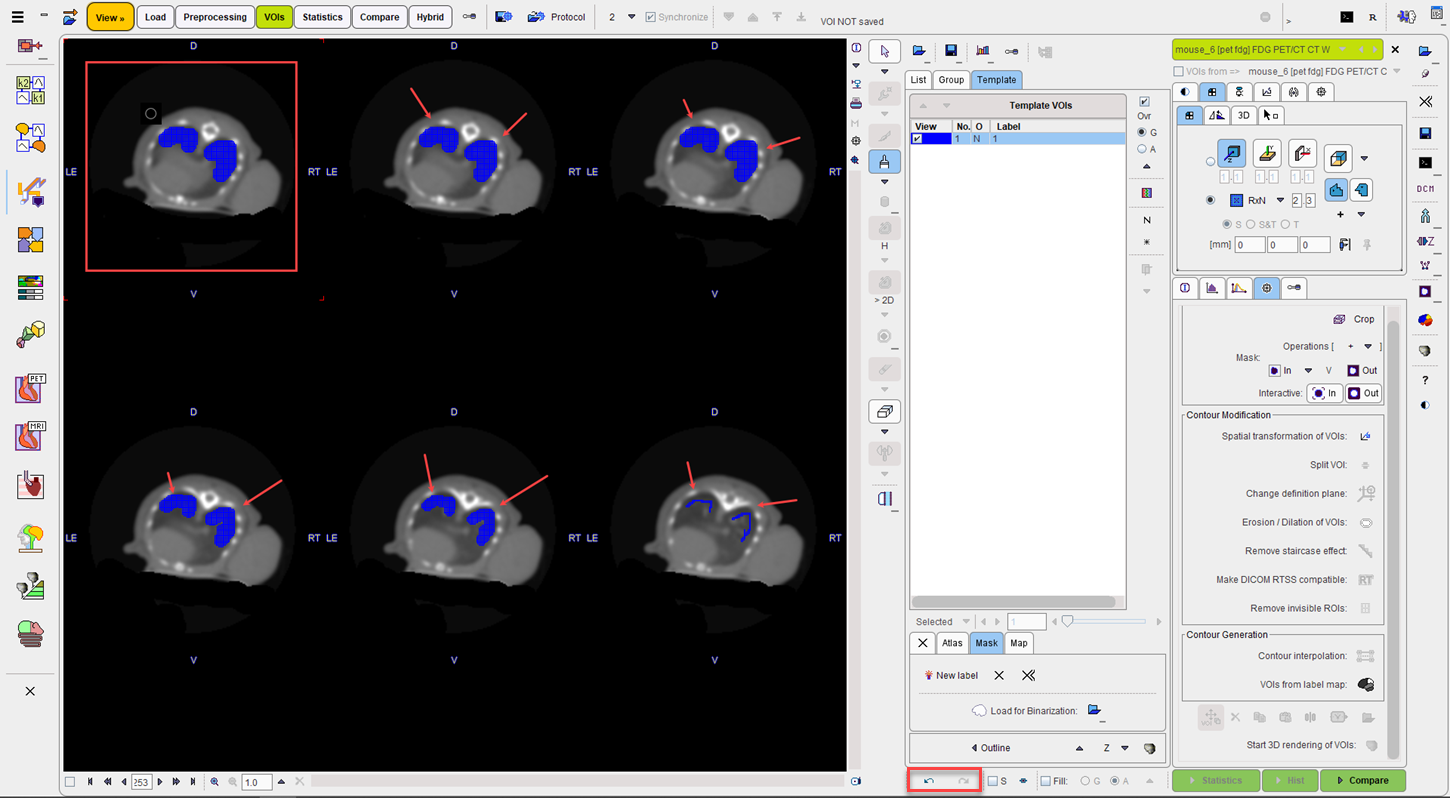This screenshot has width=1450, height=798.
Task: Open the VOI statistics chart icon
Action: (982, 51)
